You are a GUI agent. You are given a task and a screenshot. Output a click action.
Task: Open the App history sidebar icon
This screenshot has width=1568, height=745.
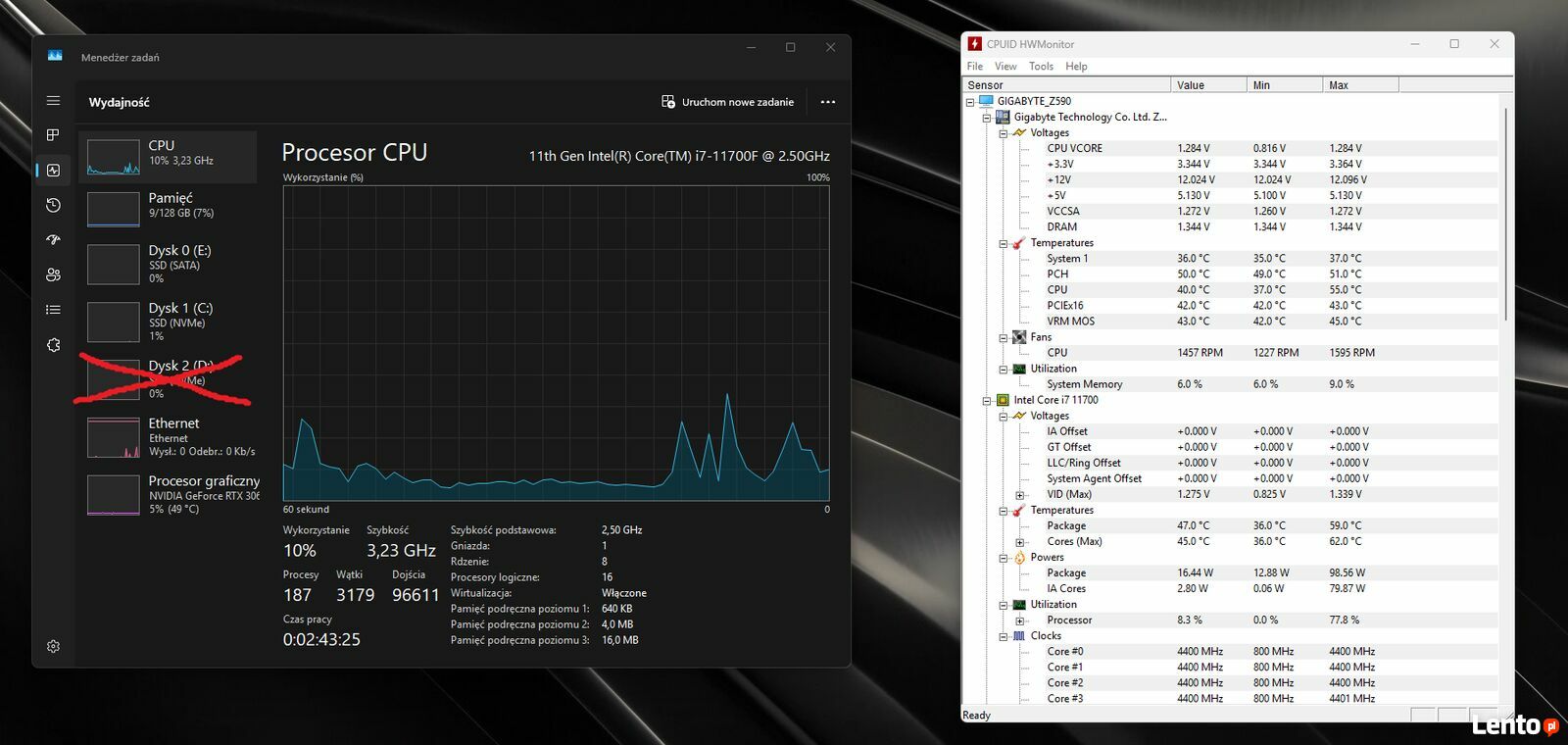pyautogui.click(x=53, y=205)
